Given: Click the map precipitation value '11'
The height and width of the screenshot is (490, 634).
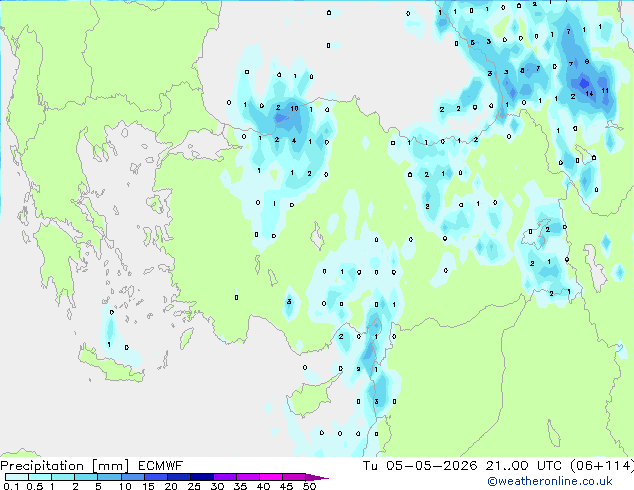Looking at the screenshot, I should coord(605,91).
